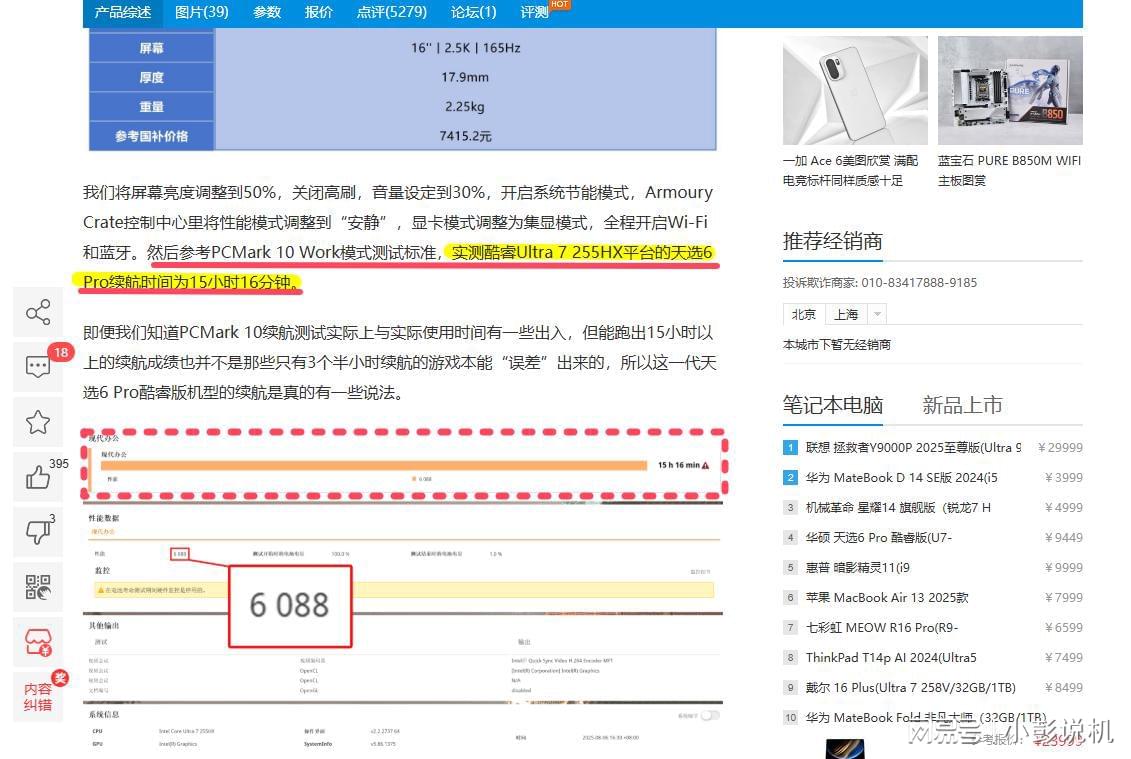The height and width of the screenshot is (759, 1131).
Task: Open the 图片(39) tab
Action: (x=202, y=12)
